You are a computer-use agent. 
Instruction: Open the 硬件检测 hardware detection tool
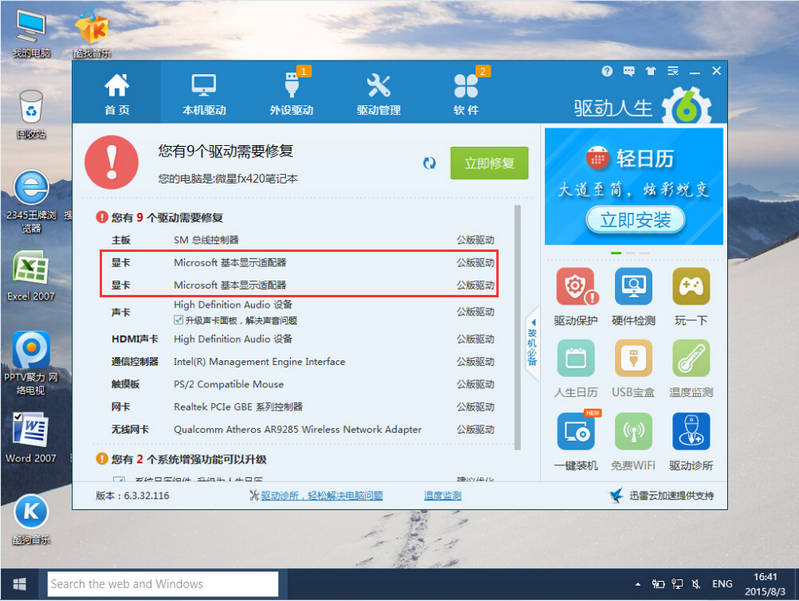[x=633, y=297]
